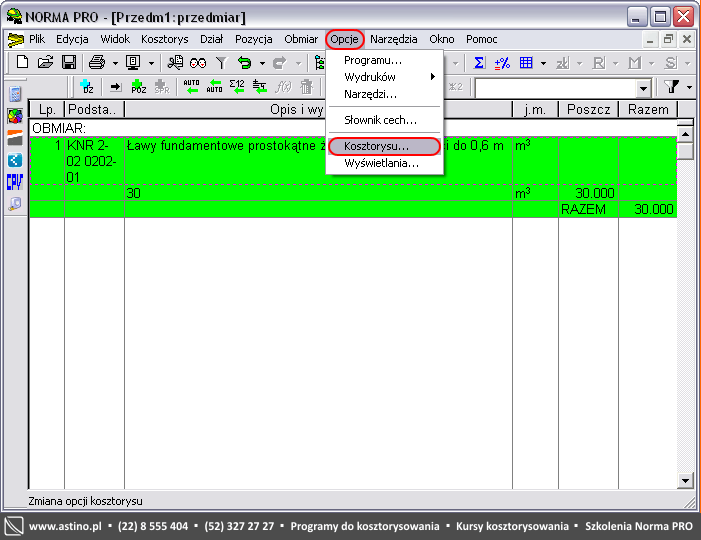
Task: Click the AUTO icon with arrow above
Action: coord(215,86)
